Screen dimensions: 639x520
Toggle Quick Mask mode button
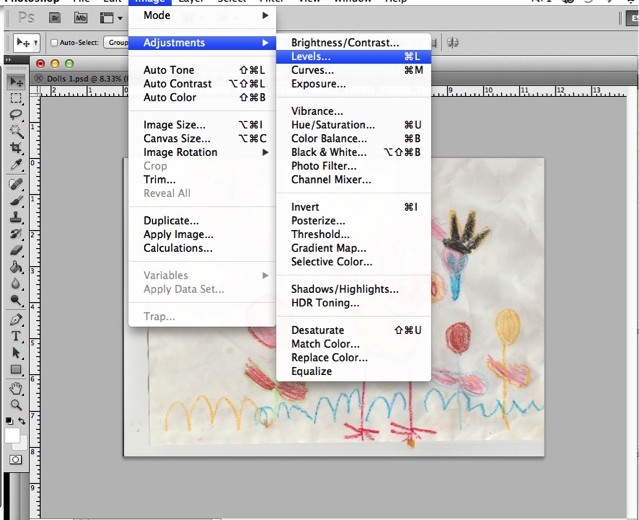pos(15,460)
